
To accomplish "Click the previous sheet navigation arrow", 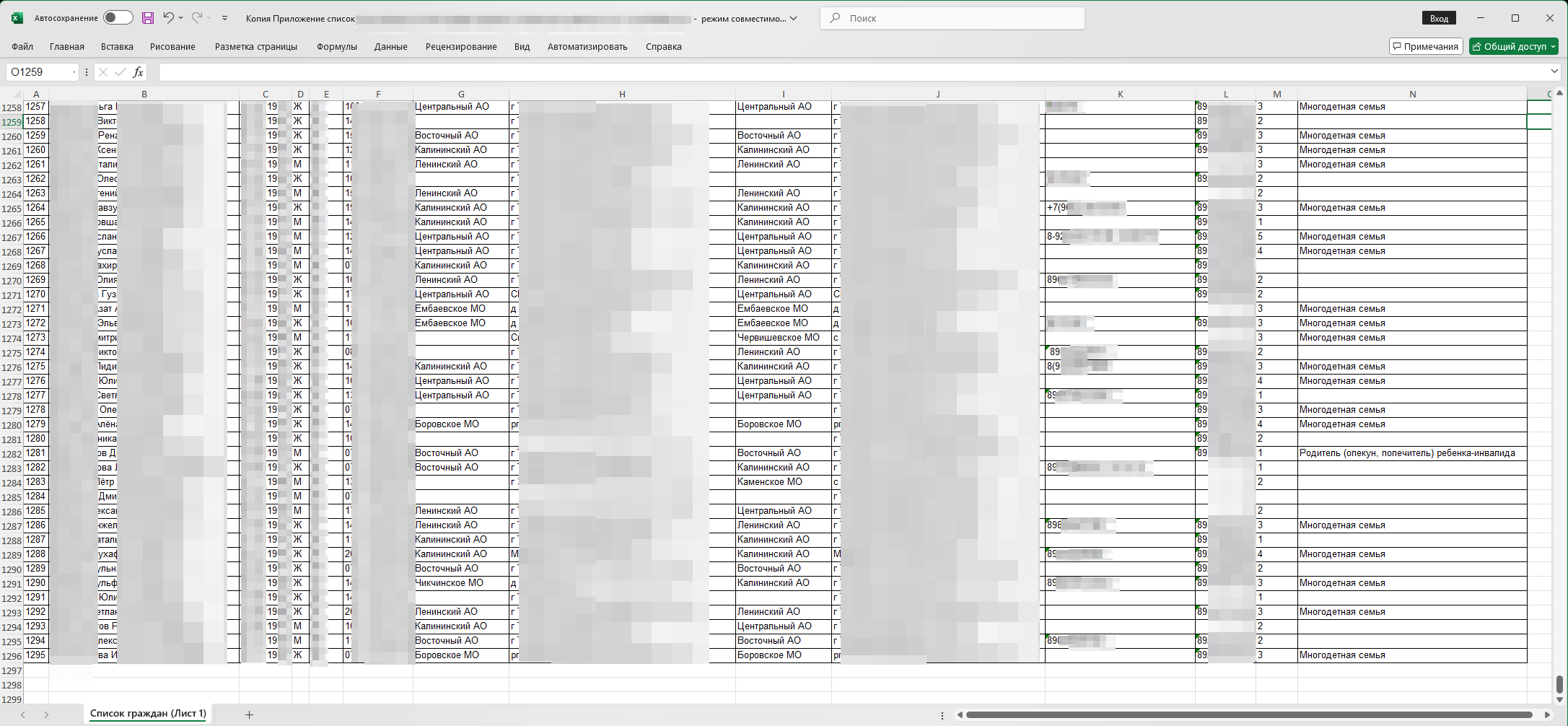I will (23, 714).
